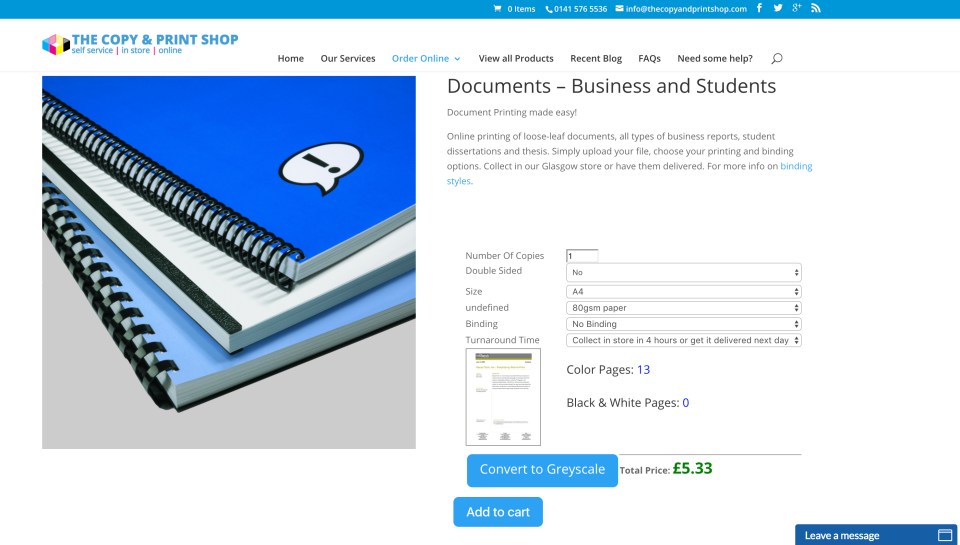This screenshot has height=545, width=960.
Task: Click the Convert to Greyscale button
Action: tap(542, 470)
